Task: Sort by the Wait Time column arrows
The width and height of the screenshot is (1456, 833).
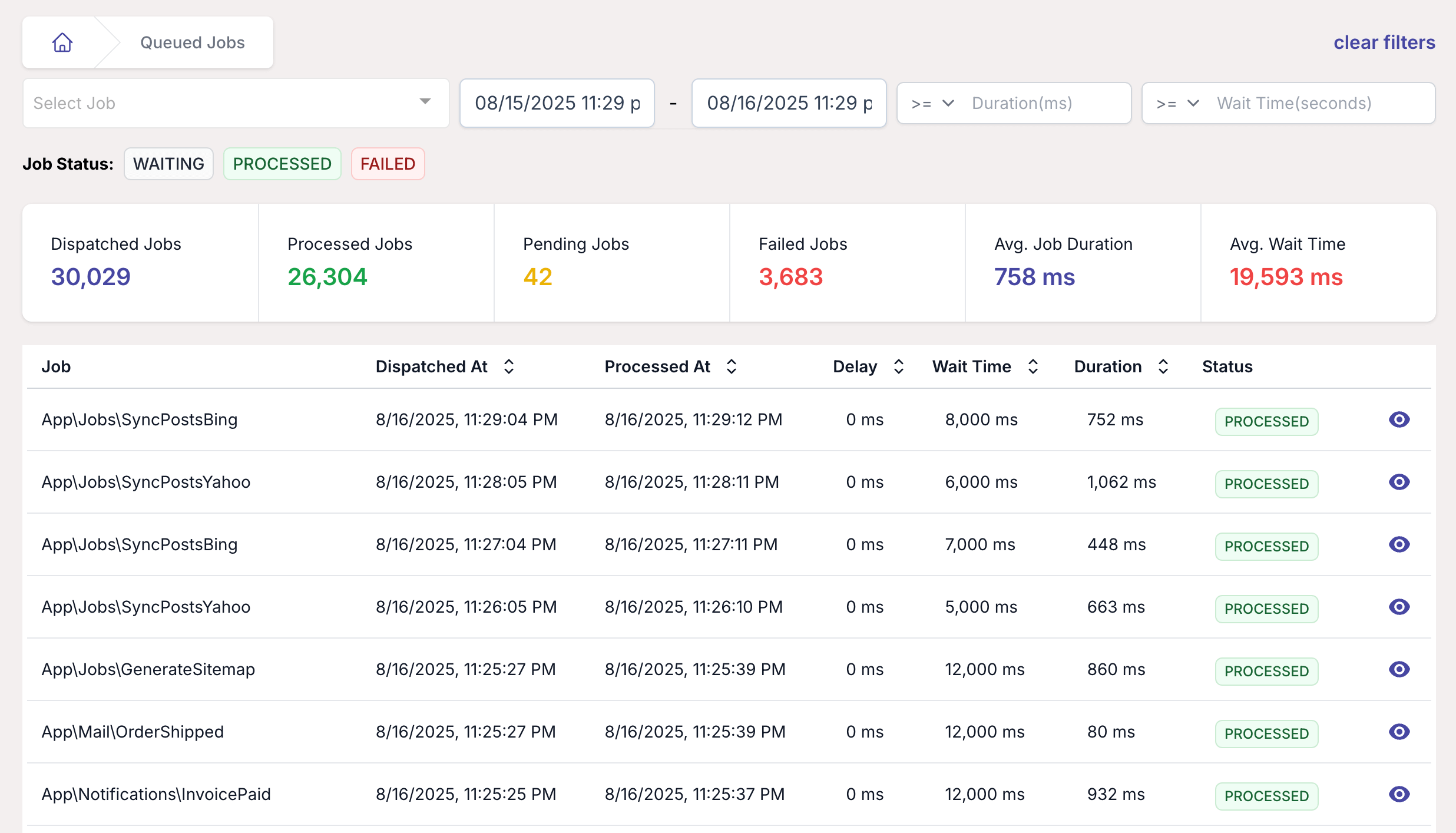Action: [1033, 366]
